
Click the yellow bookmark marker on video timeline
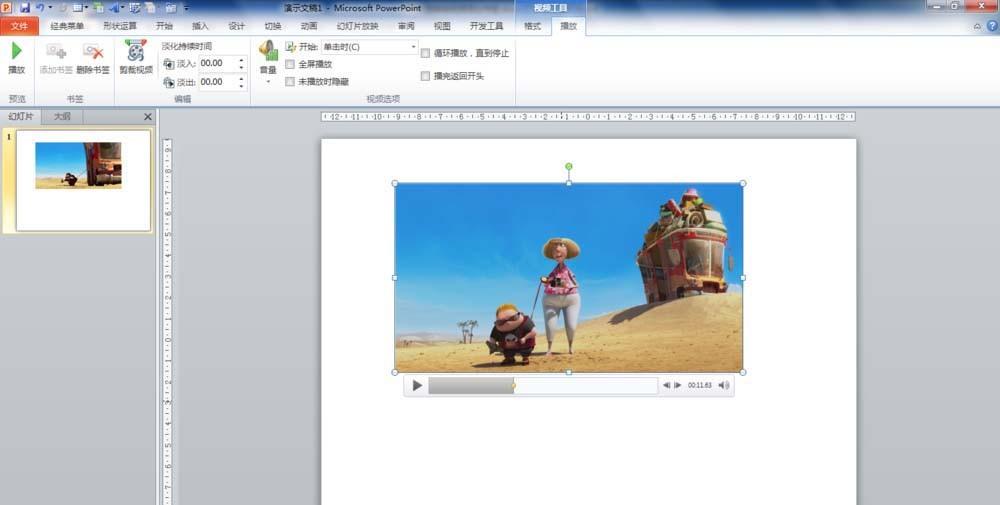tap(514, 385)
